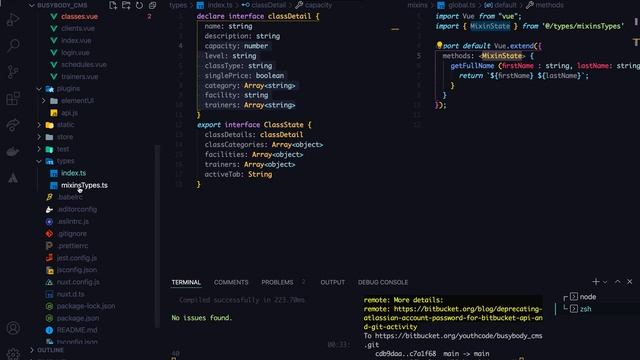Open nuxt.d.ts file
The width and height of the screenshot is (640, 360).
[70, 294]
